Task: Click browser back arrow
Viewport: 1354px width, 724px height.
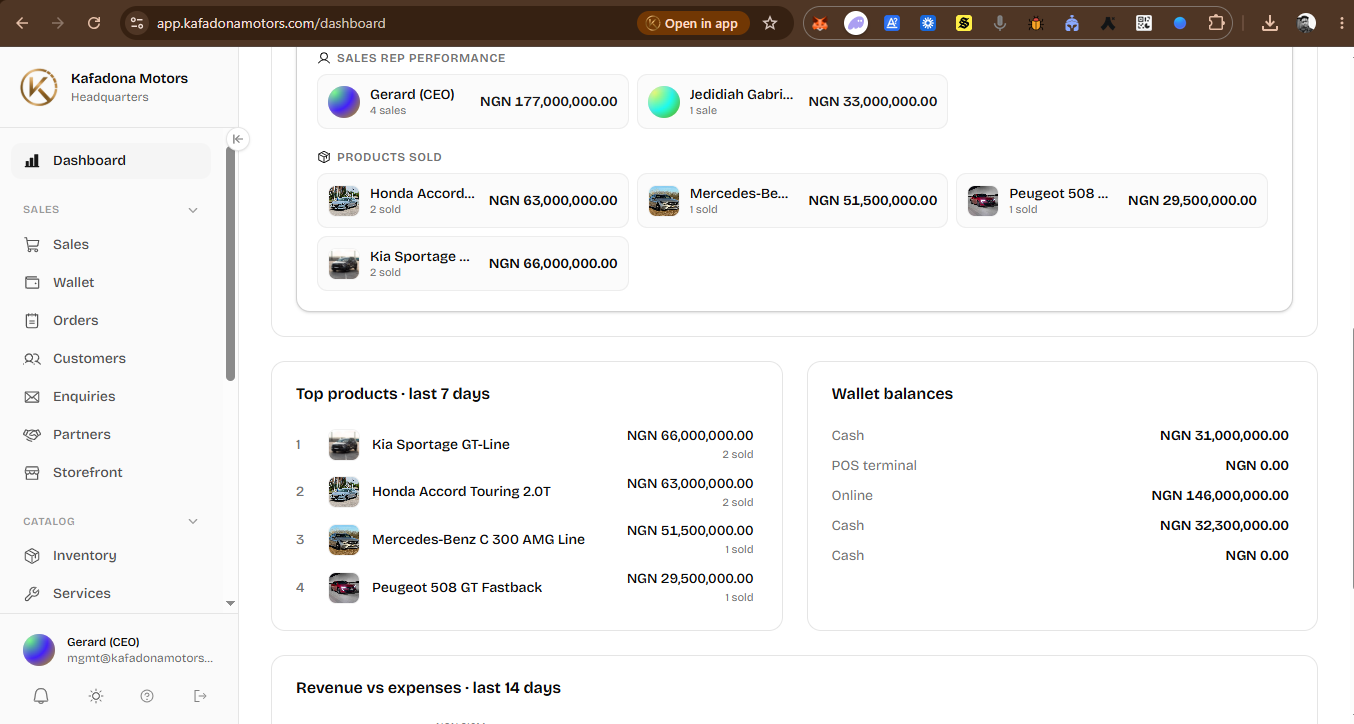Action: (22, 23)
